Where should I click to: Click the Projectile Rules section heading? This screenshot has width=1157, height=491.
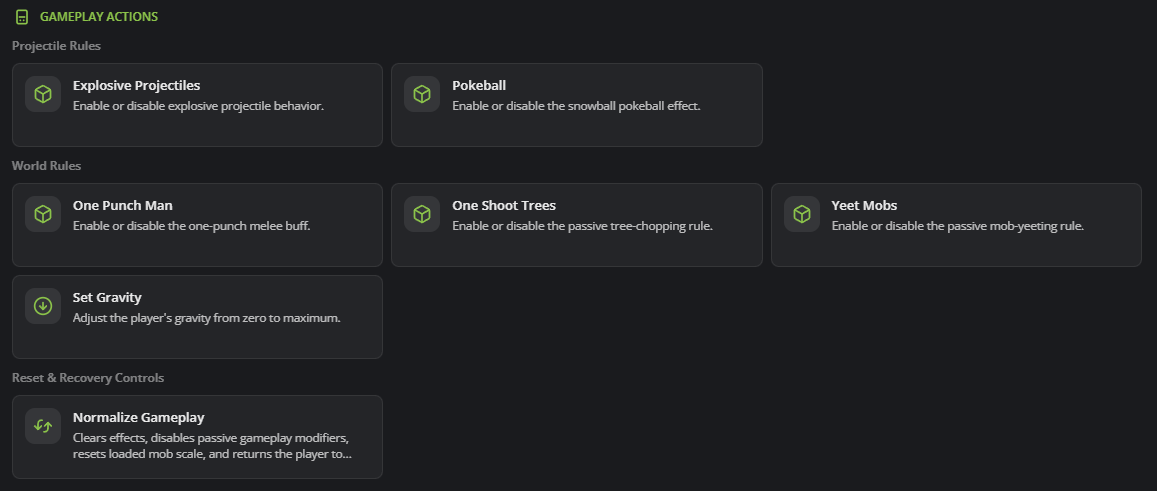(x=56, y=46)
